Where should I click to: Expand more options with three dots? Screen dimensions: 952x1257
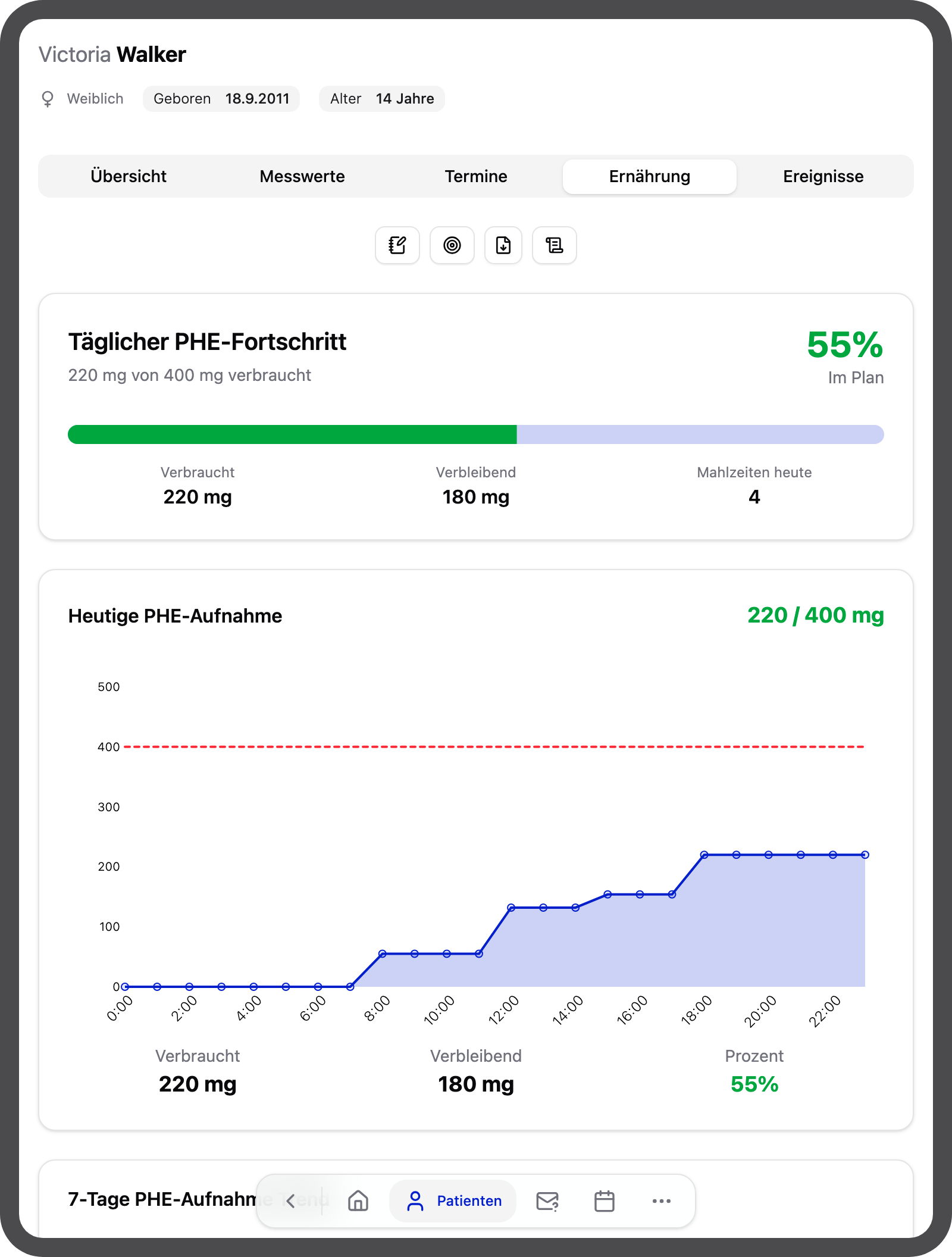(x=662, y=1201)
